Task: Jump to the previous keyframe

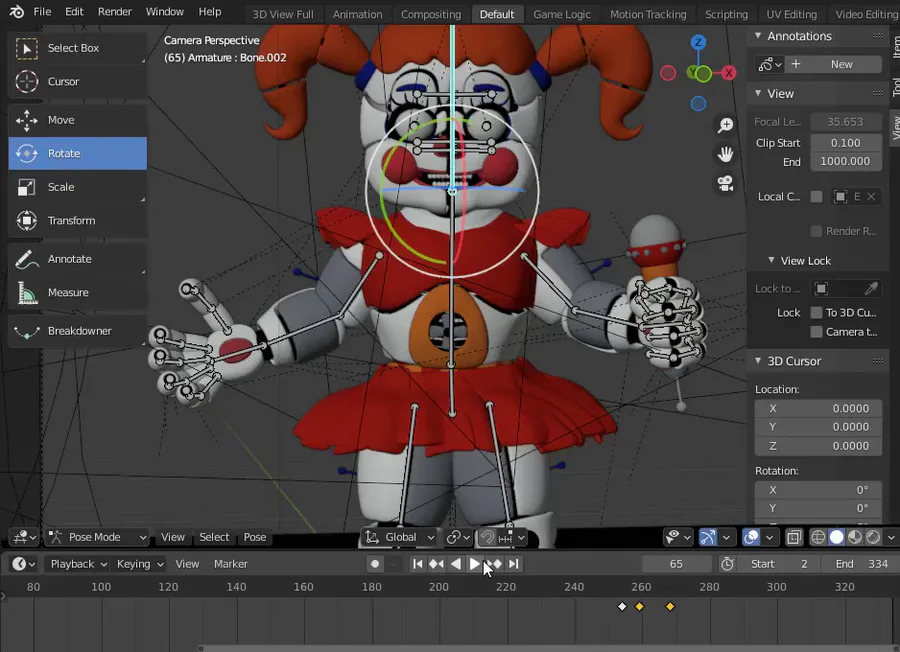Action: pos(436,564)
